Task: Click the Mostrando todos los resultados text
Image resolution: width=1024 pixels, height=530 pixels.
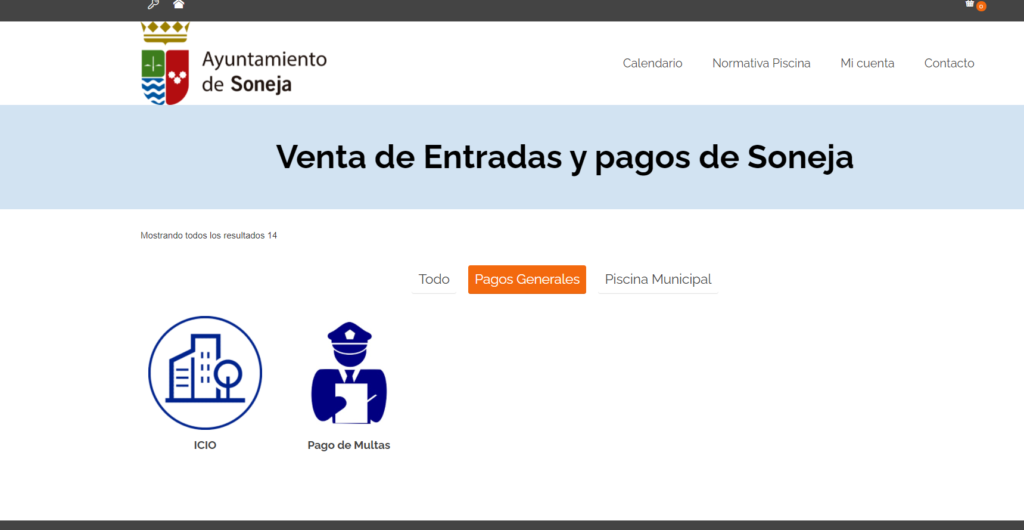Action: [x=208, y=236]
